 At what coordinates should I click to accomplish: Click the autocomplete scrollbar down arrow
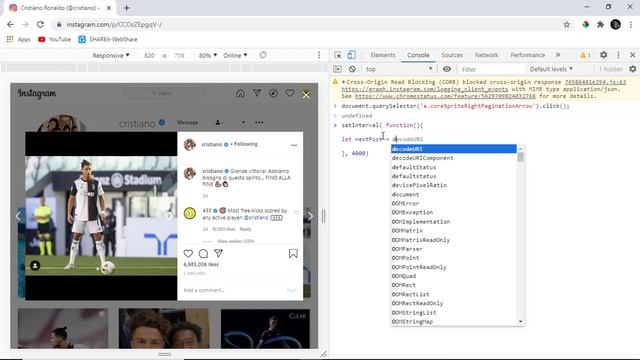pos(520,322)
